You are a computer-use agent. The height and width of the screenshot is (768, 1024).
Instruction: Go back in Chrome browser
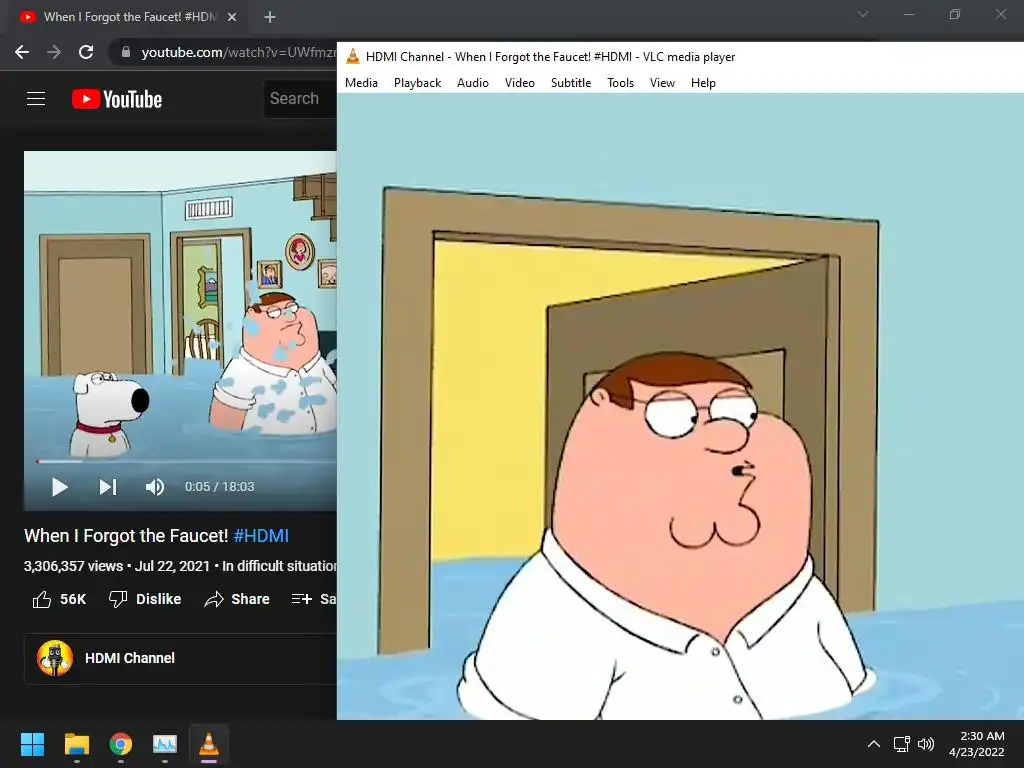tap(22, 52)
